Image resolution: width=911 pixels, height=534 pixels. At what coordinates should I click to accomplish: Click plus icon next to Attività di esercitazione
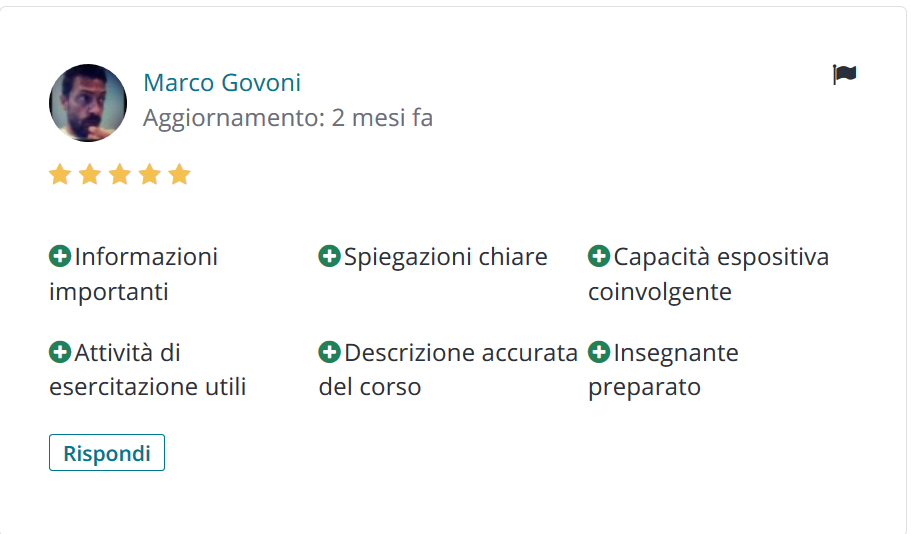[x=60, y=352]
